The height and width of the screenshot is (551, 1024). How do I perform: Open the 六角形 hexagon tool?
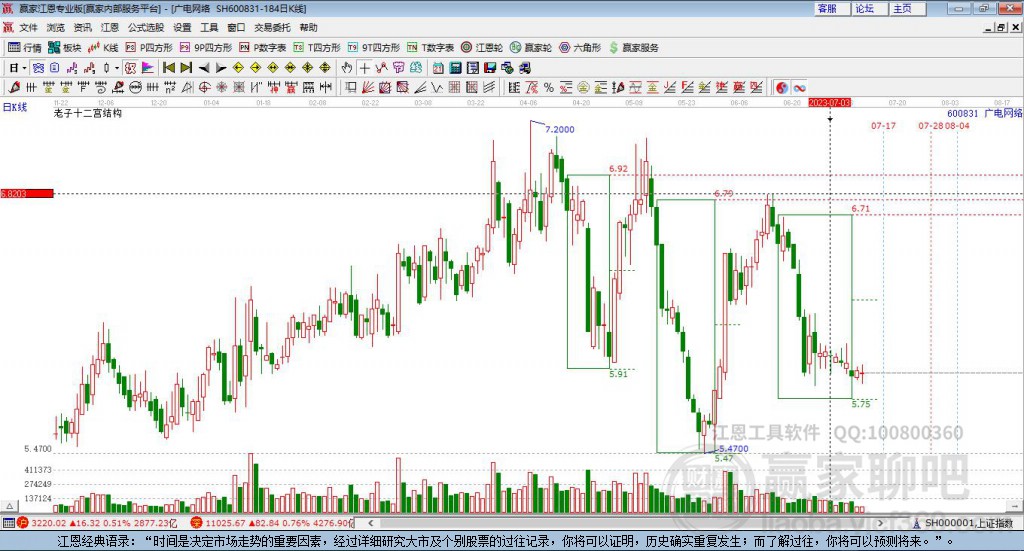[x=580, y=48]
